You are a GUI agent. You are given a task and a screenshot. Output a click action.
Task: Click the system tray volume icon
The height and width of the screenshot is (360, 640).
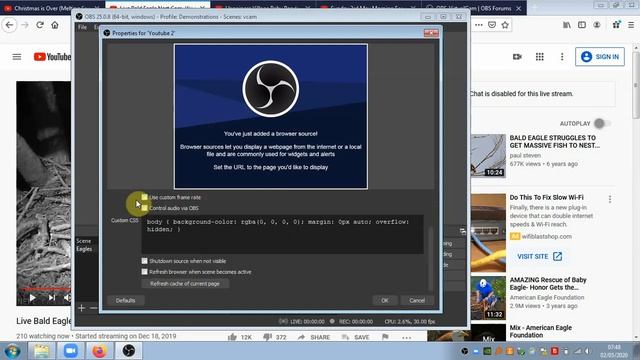click(587, 351)
